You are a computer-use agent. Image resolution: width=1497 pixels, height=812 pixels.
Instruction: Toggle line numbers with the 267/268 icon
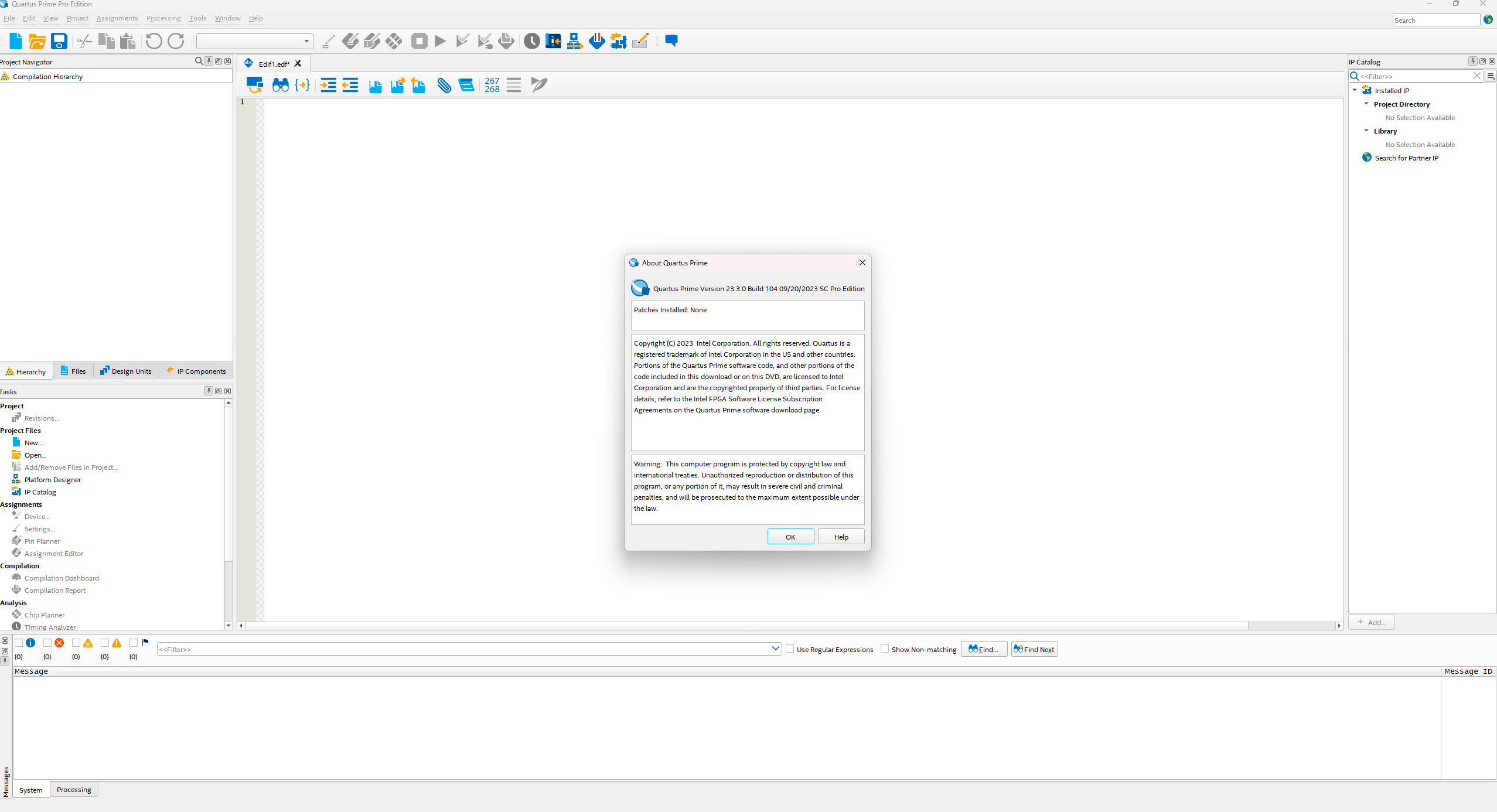coord(492,85)
